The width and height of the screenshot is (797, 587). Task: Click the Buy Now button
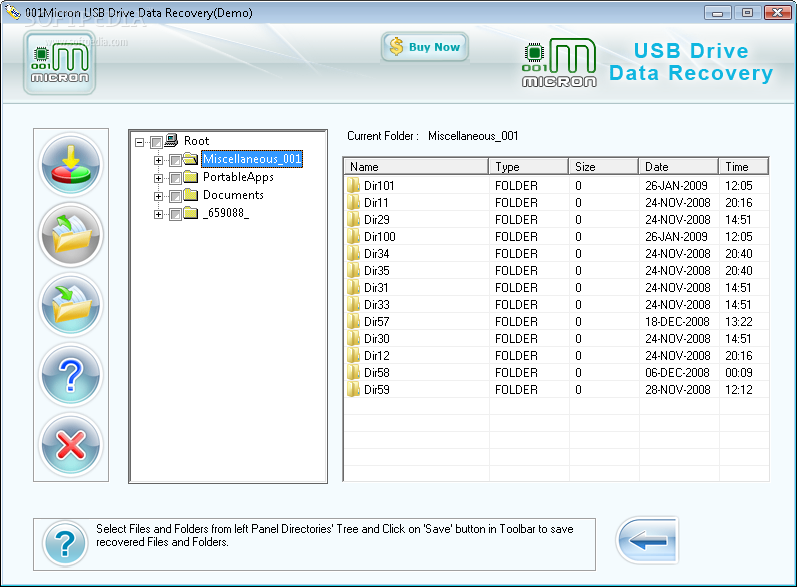click(425, 47)
